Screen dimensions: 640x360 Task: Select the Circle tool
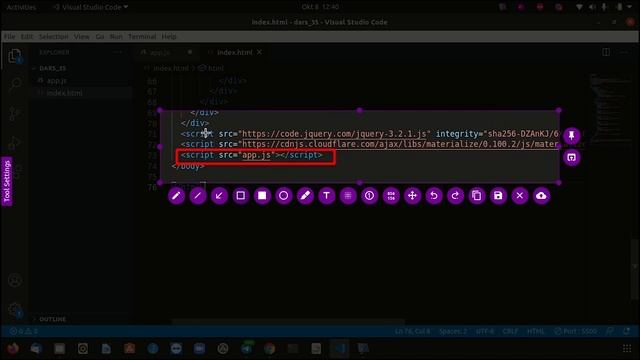coord(284,196)
